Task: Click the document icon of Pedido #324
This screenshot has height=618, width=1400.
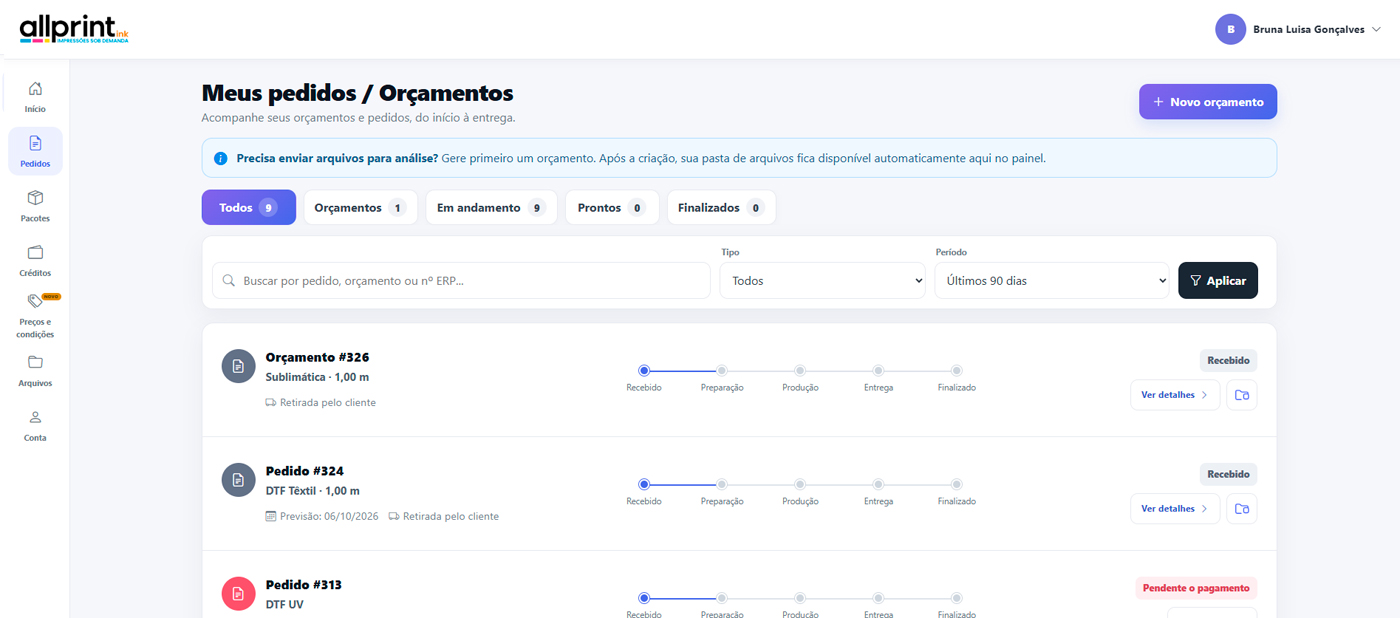Action: [238, 480]
